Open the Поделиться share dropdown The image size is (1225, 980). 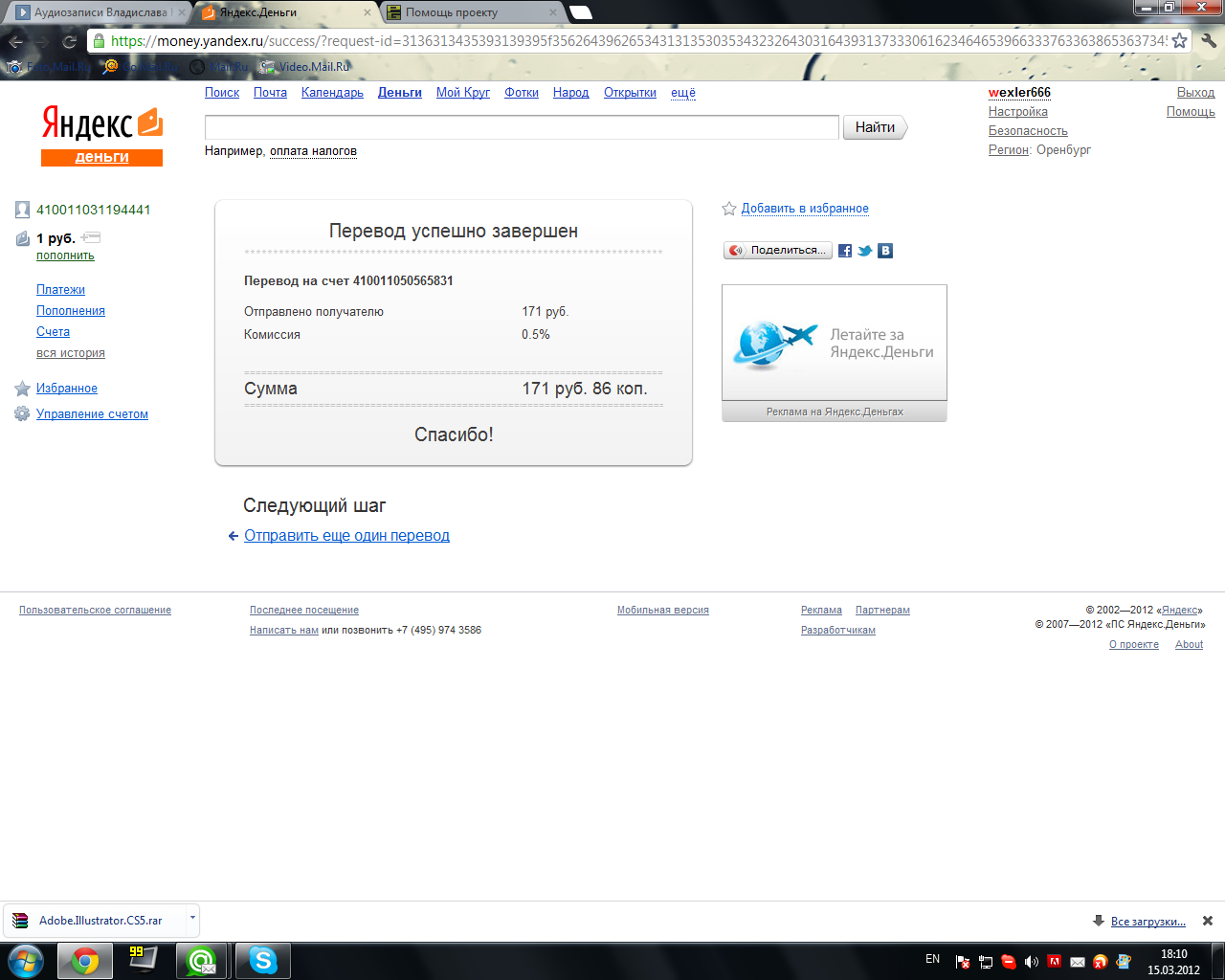[778, 251]
